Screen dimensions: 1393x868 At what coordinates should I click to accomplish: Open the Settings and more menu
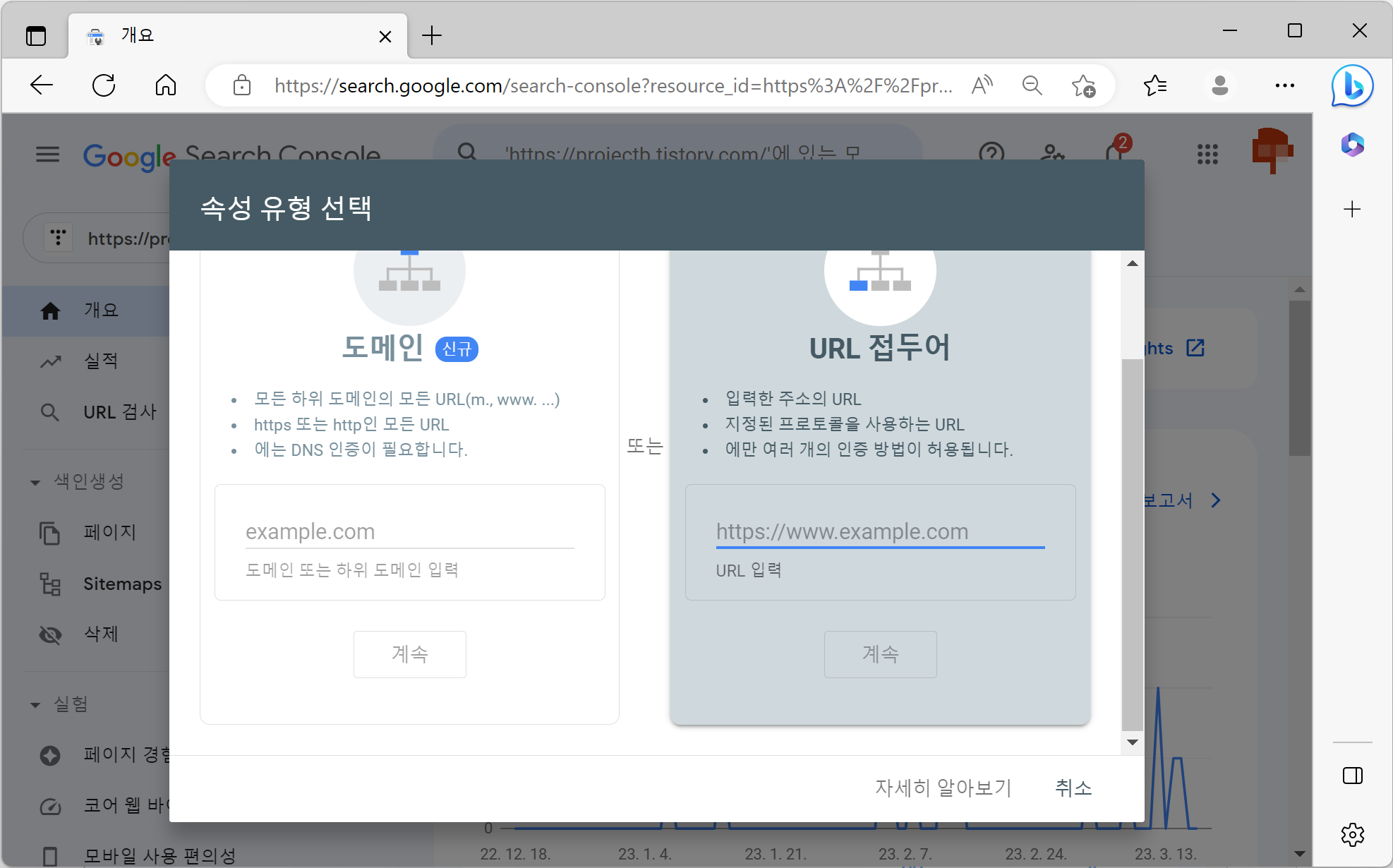tap(1284, 86)
